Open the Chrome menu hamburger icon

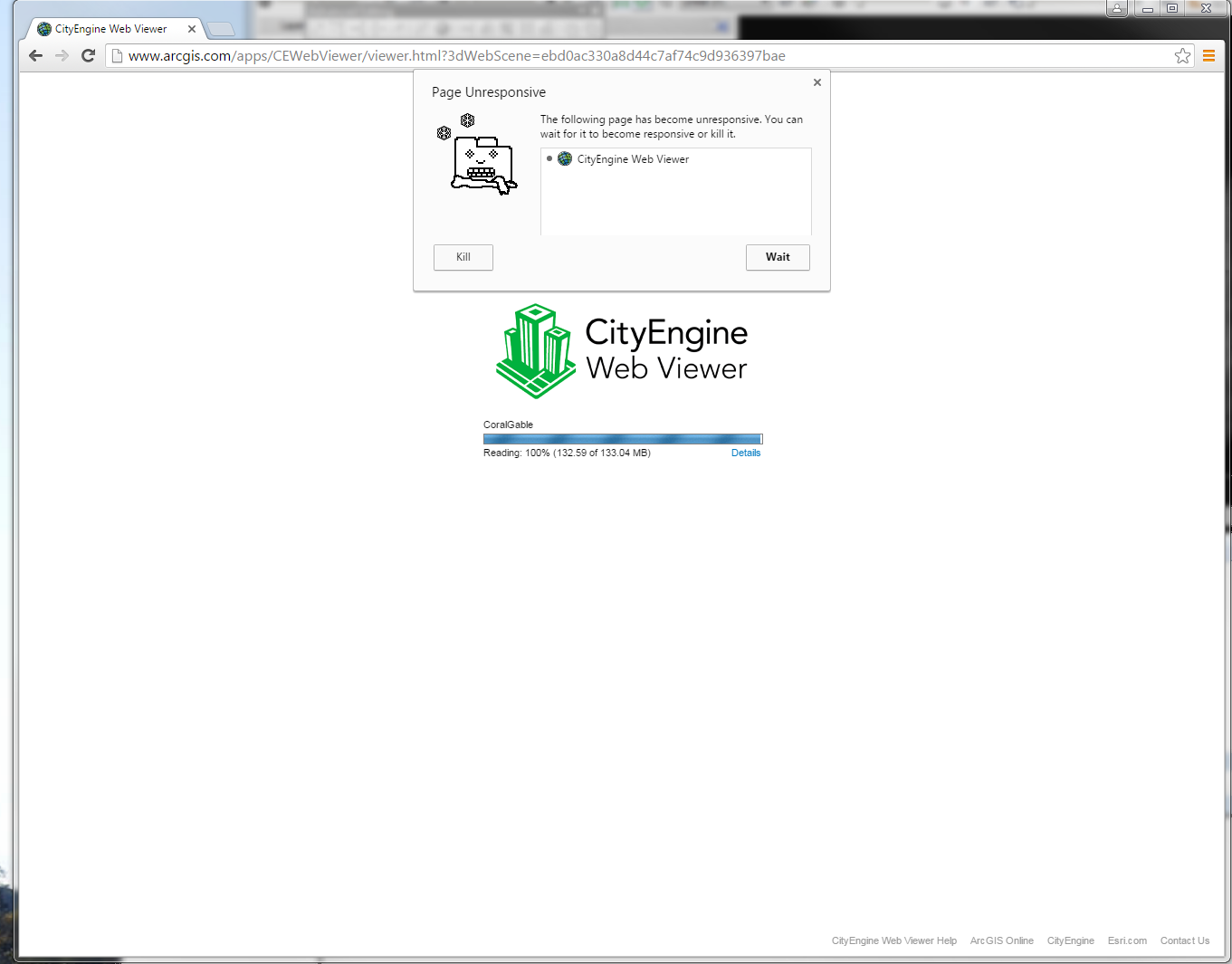coord(1208,56)
